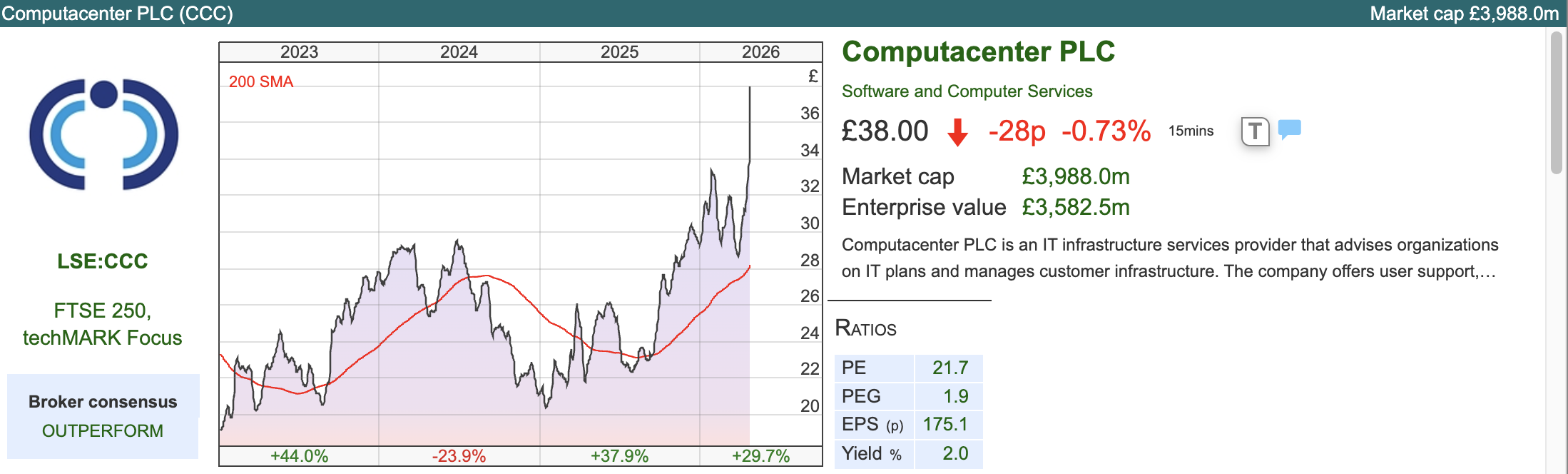Click the boxed T icon beside the price
Screen dimensions: 1568x474
(x=1255, y=131)
